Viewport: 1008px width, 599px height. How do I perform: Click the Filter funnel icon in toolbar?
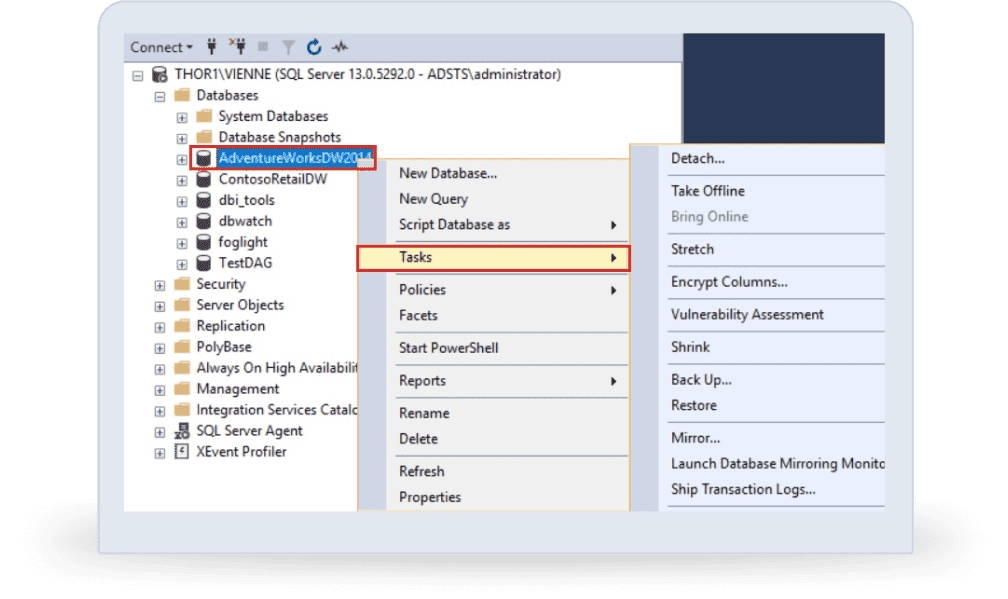point(288,47)
